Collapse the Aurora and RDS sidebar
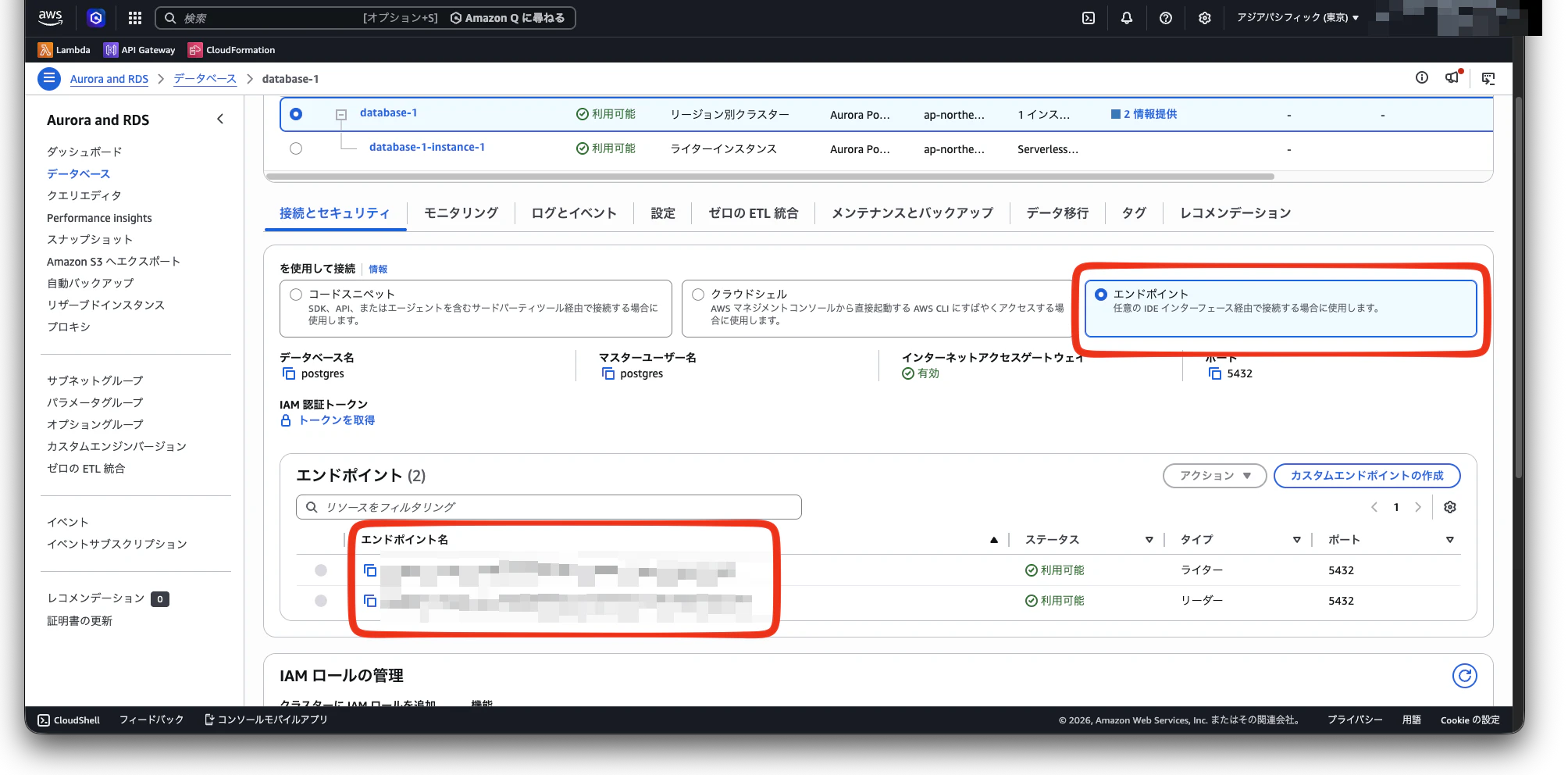The width and height of the screenshot is (1568, 775). click(220, 120)
